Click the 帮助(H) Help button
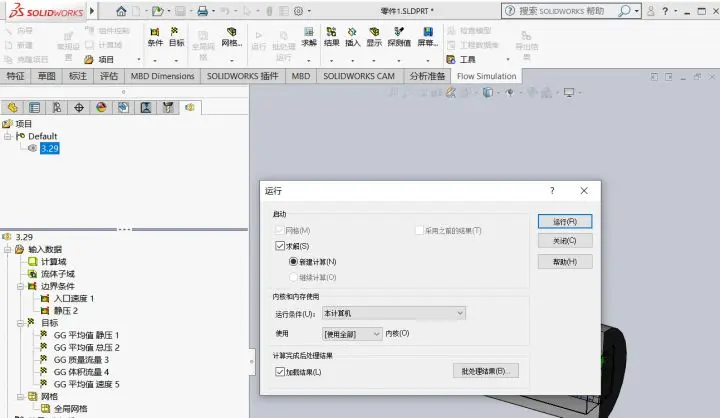Viewport: 720px width, 418px height. 565,262
